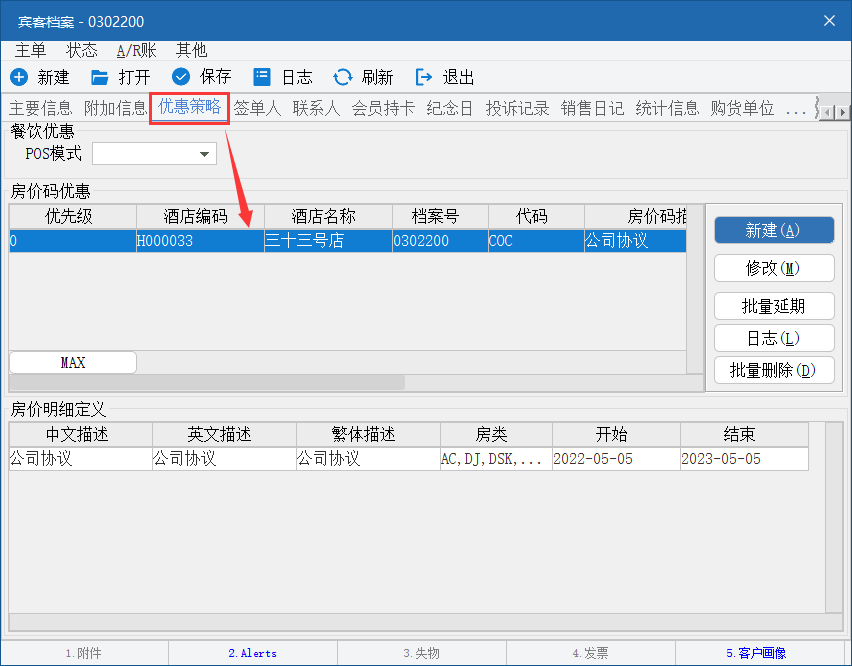Click the 开始 column header
852x666 pixels.
[x=616, y=435]
